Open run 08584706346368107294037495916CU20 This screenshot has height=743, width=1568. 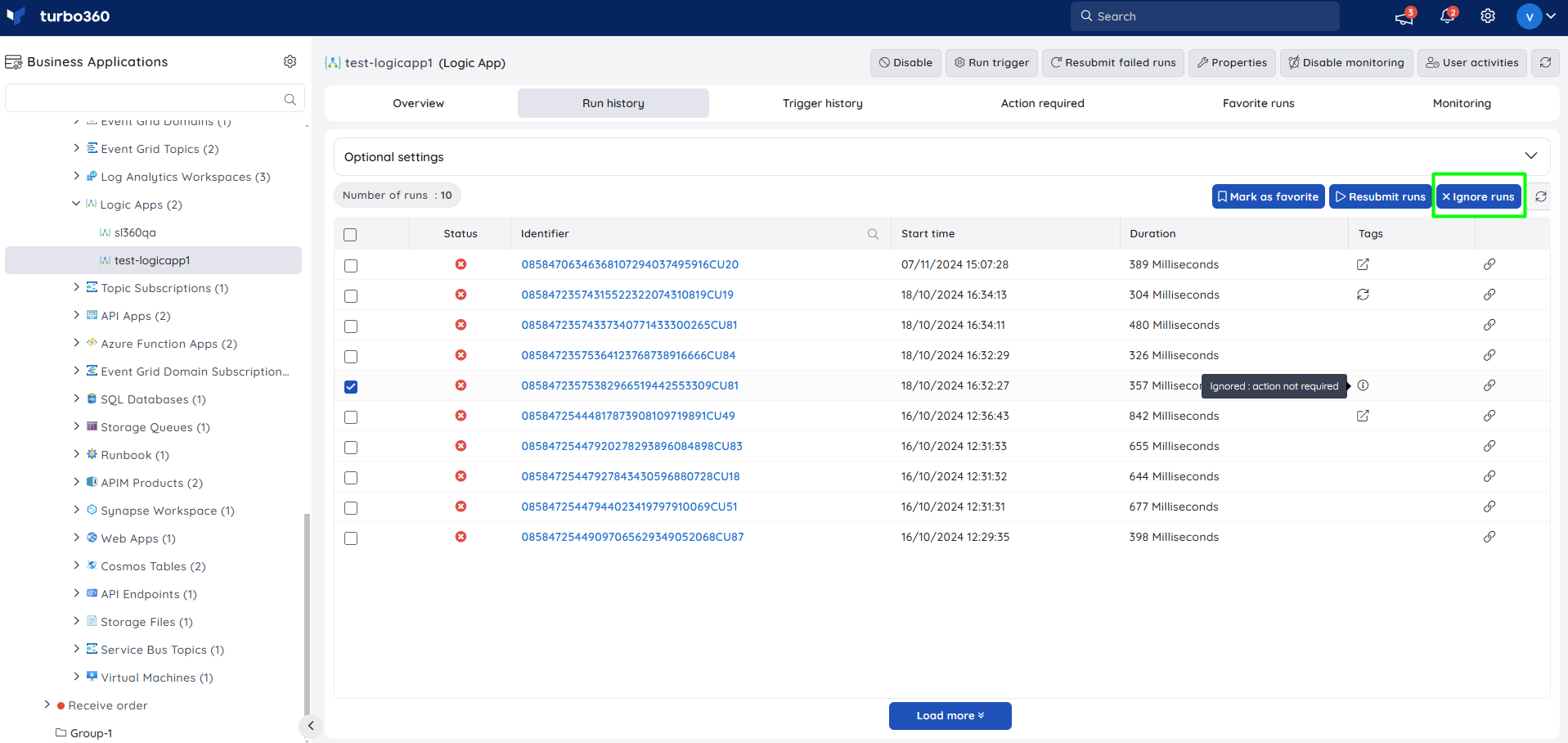[x=630, y=264]
